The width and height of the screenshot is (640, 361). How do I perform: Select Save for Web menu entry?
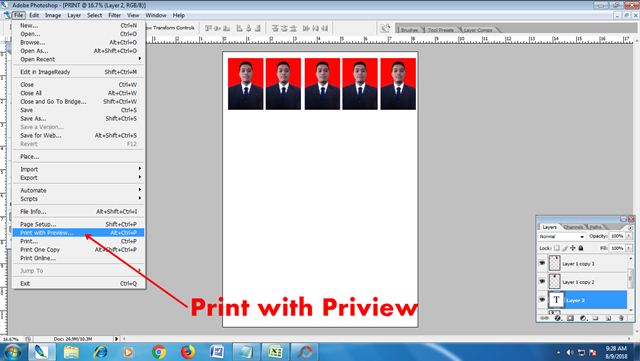click(x=78, y=135)
